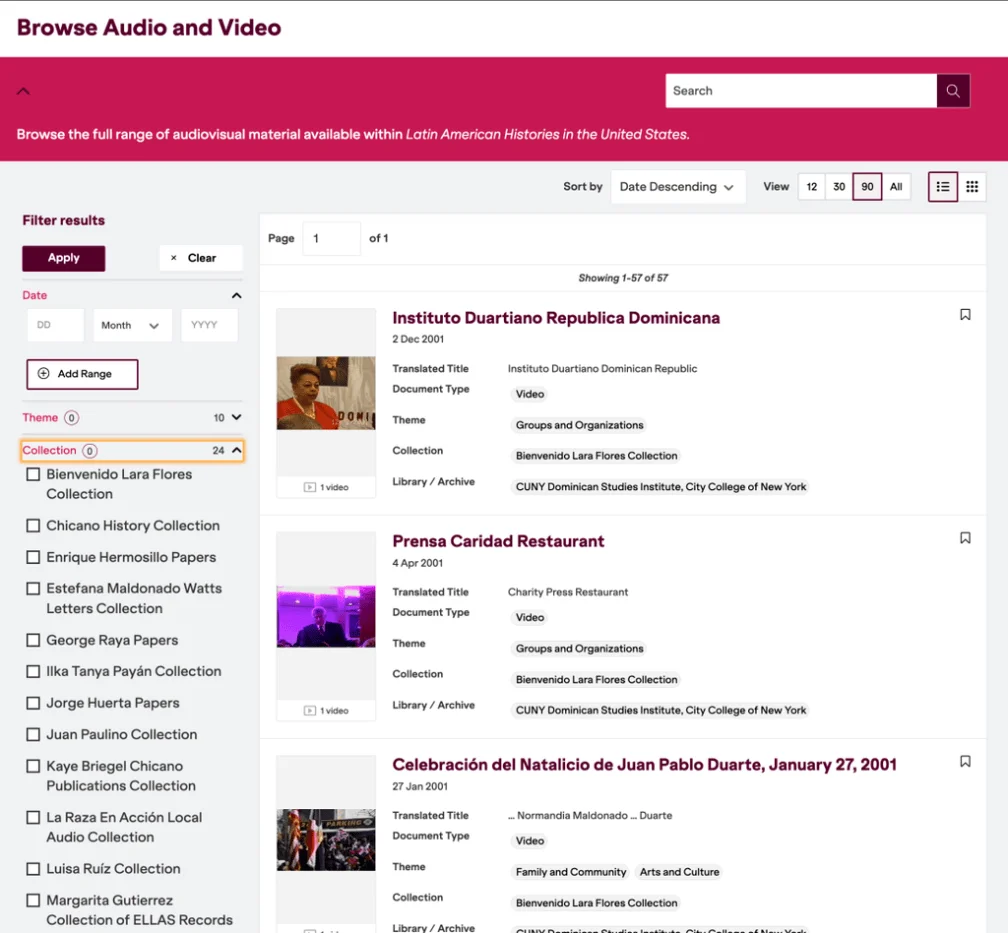Click Groups and Organizations tag on Prensa Caridad

pyautogui.click(x=579, y=648)
